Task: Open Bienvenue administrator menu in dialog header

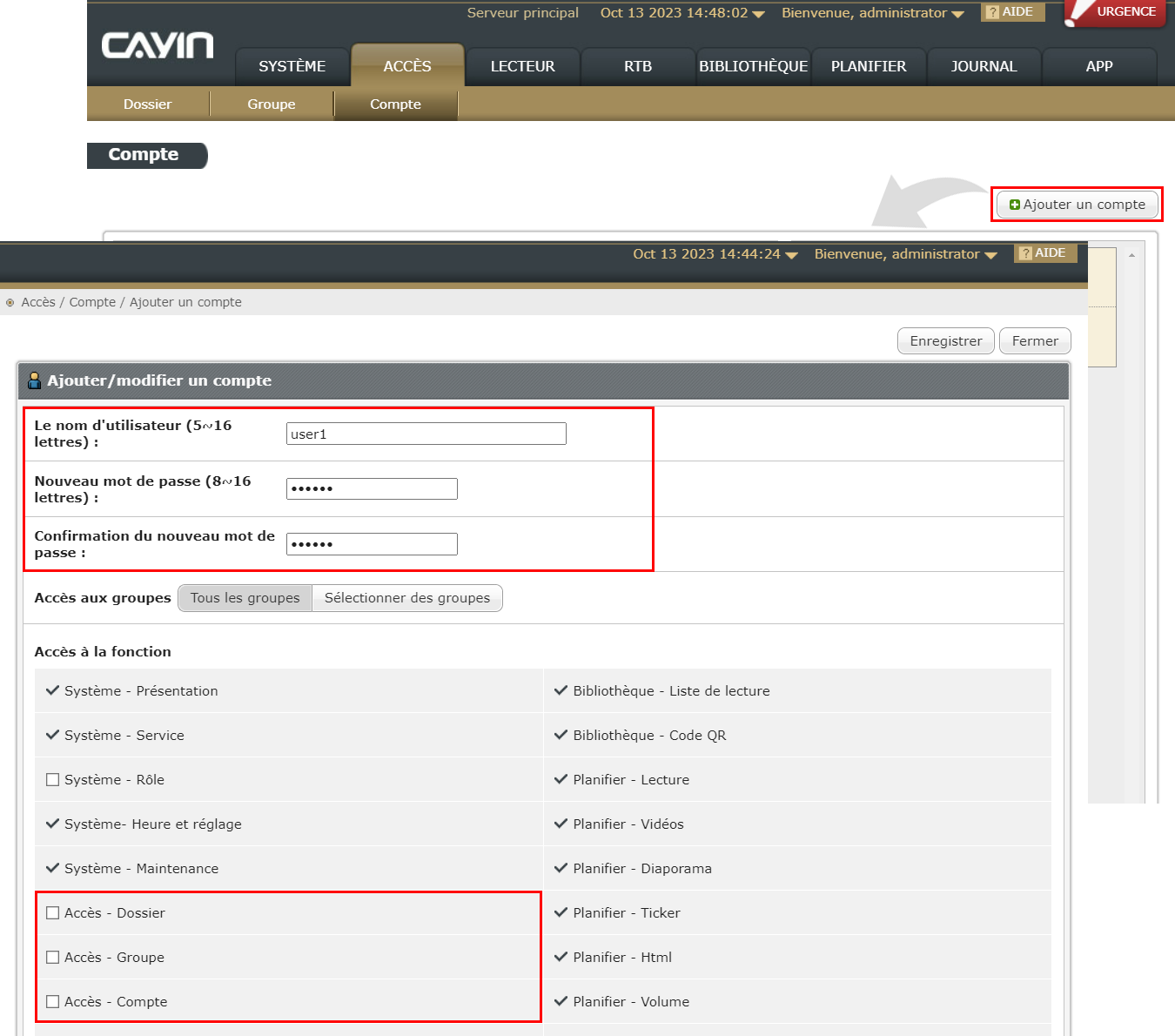Action: coord(905,254)
